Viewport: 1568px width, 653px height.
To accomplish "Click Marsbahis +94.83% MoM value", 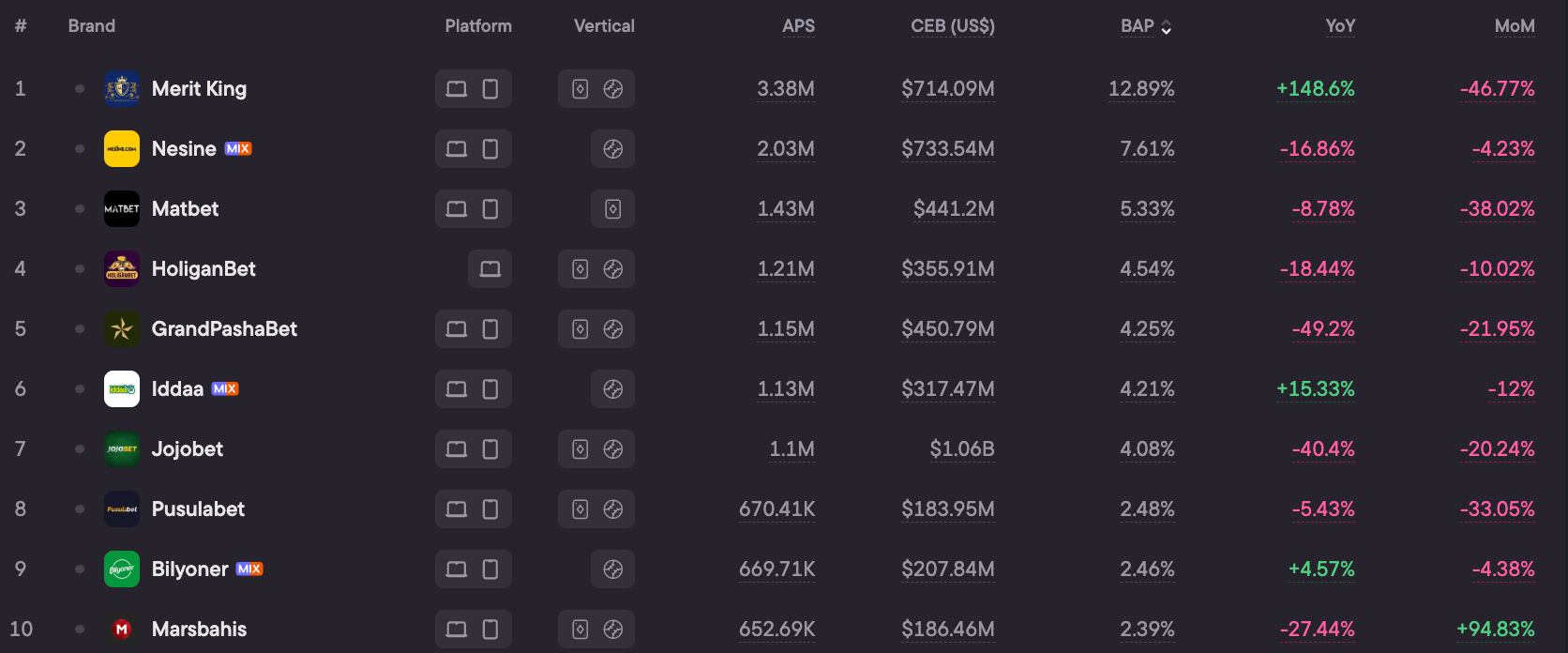I will [1496, 630].
